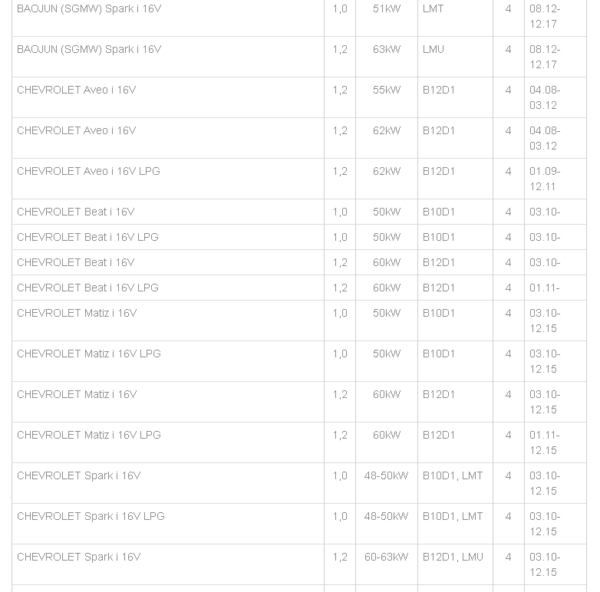Select the 60-63kW power cell

pyautogui.click(x=386, y=557)
